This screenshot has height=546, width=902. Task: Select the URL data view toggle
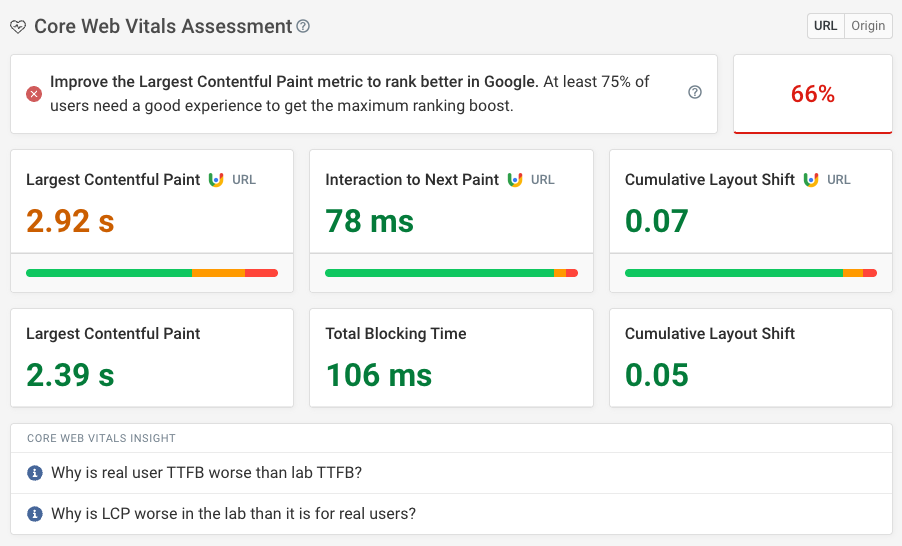click(x=825, y=26)
